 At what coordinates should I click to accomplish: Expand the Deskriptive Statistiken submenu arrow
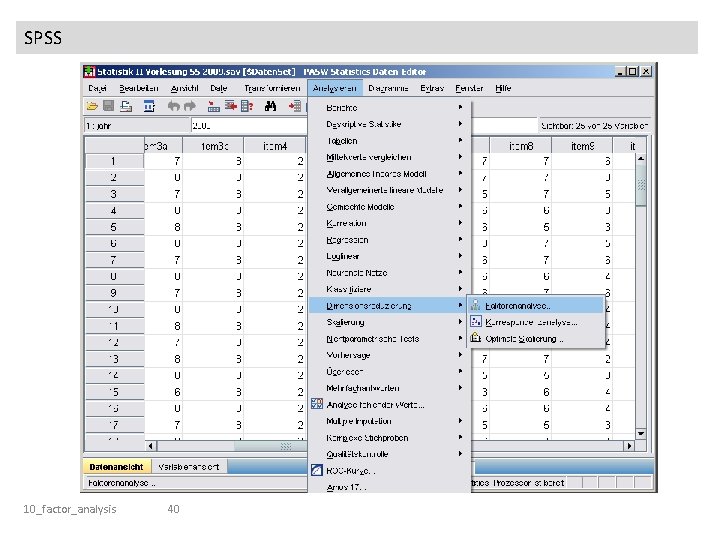point(460,124)
